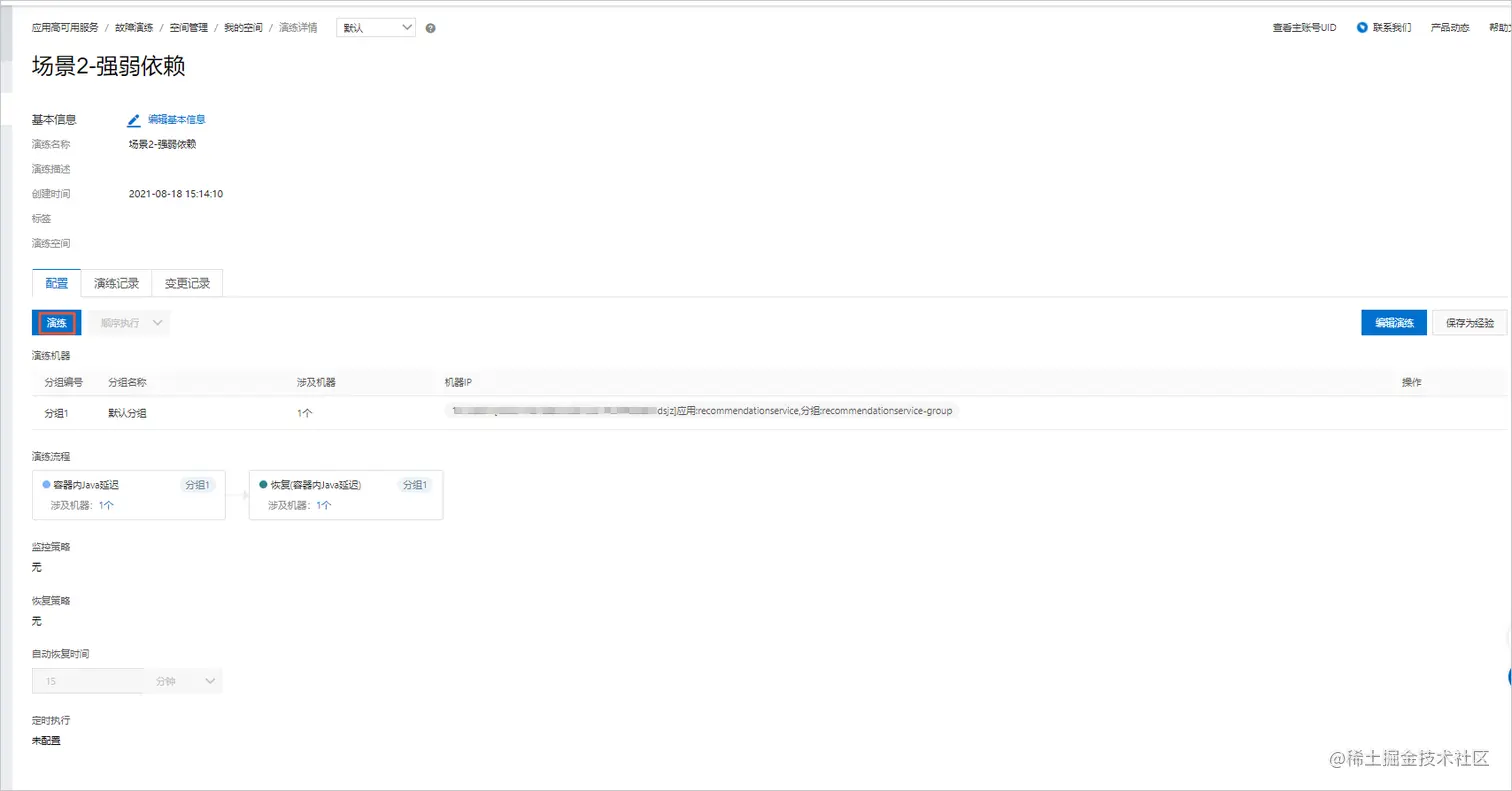Click the 机器IP column header
Viewport: 1512px width, 791px height.
[x=460, y=382]
